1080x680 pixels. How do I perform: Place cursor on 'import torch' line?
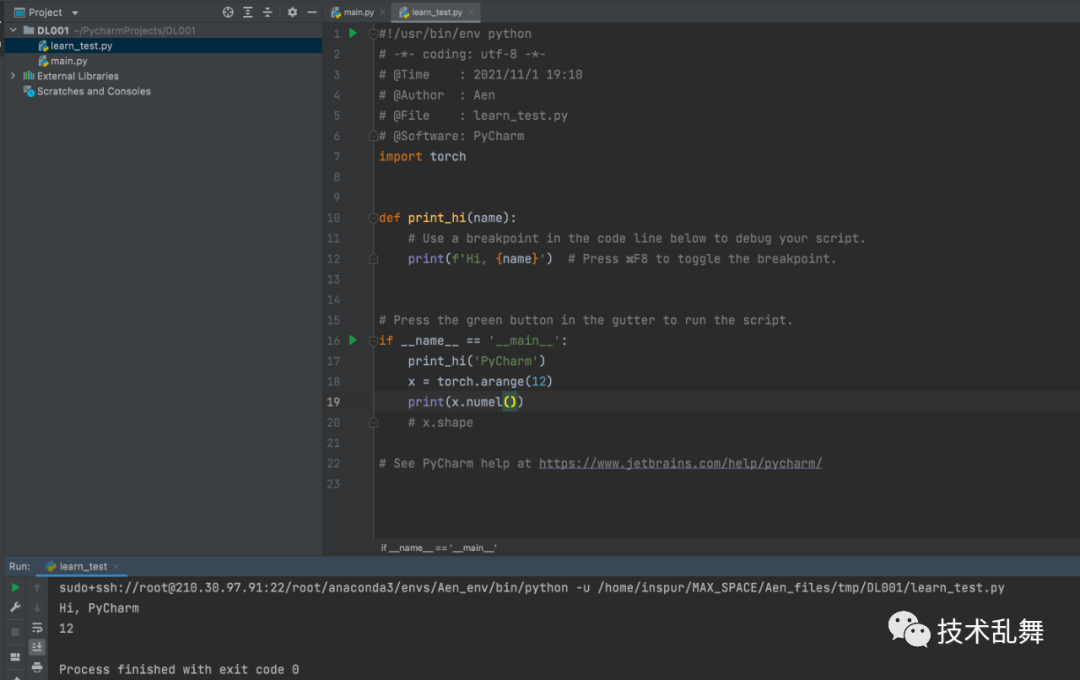pyautogui.click(x=422, y=156)
